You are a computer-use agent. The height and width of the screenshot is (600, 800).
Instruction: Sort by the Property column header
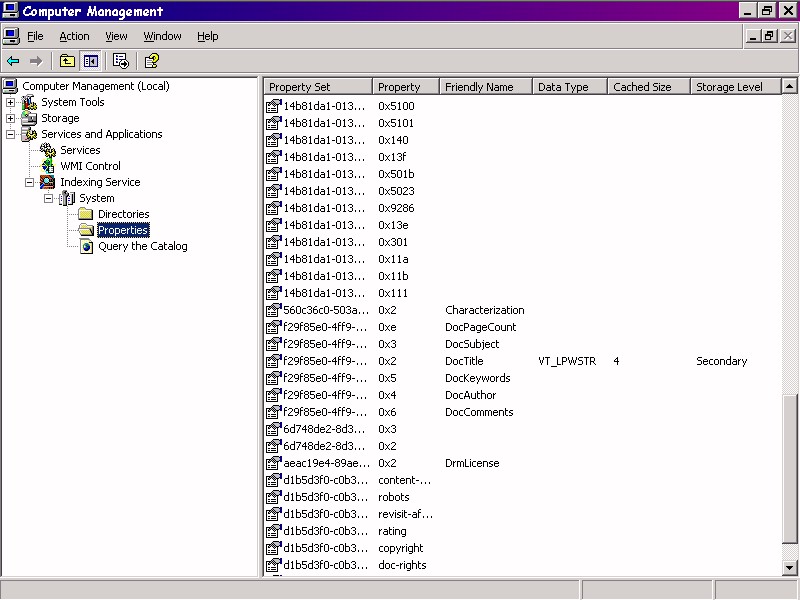pyautogui.click(x=406, y=87)
